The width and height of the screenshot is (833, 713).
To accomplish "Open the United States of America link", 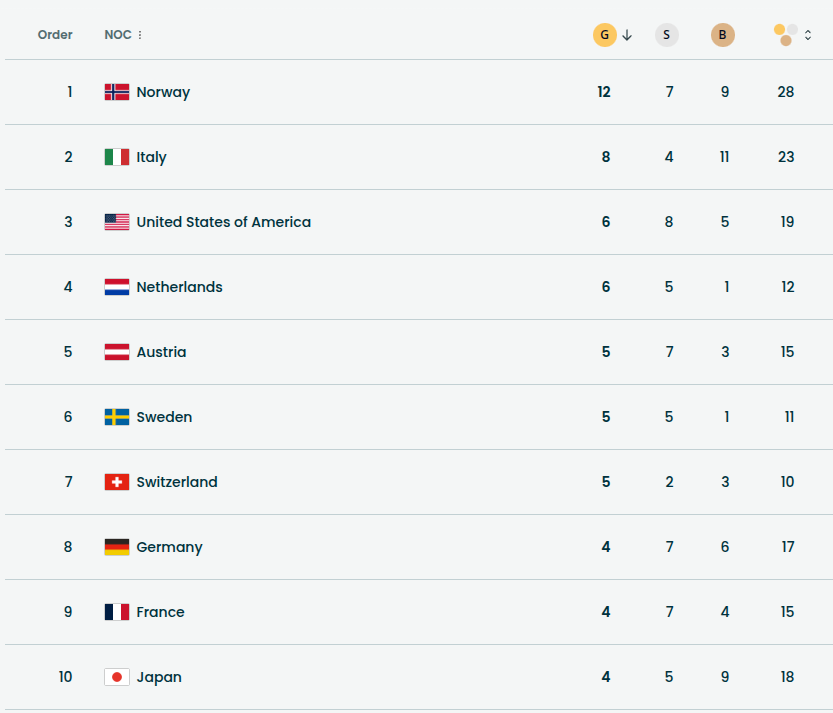I will [223, 222].
